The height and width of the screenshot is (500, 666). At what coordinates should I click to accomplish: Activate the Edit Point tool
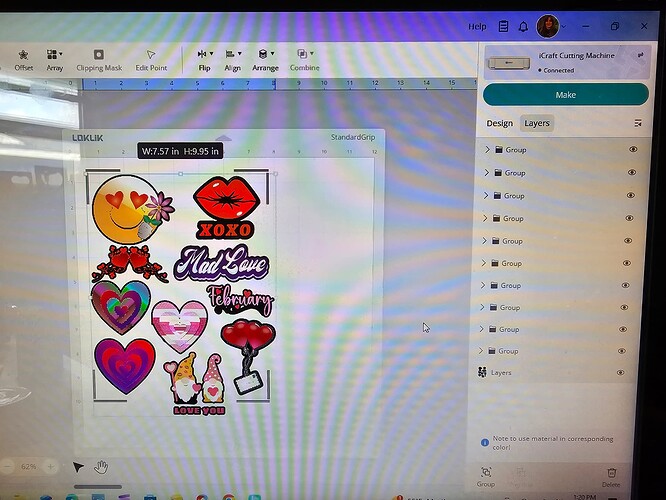coord(151,60)
